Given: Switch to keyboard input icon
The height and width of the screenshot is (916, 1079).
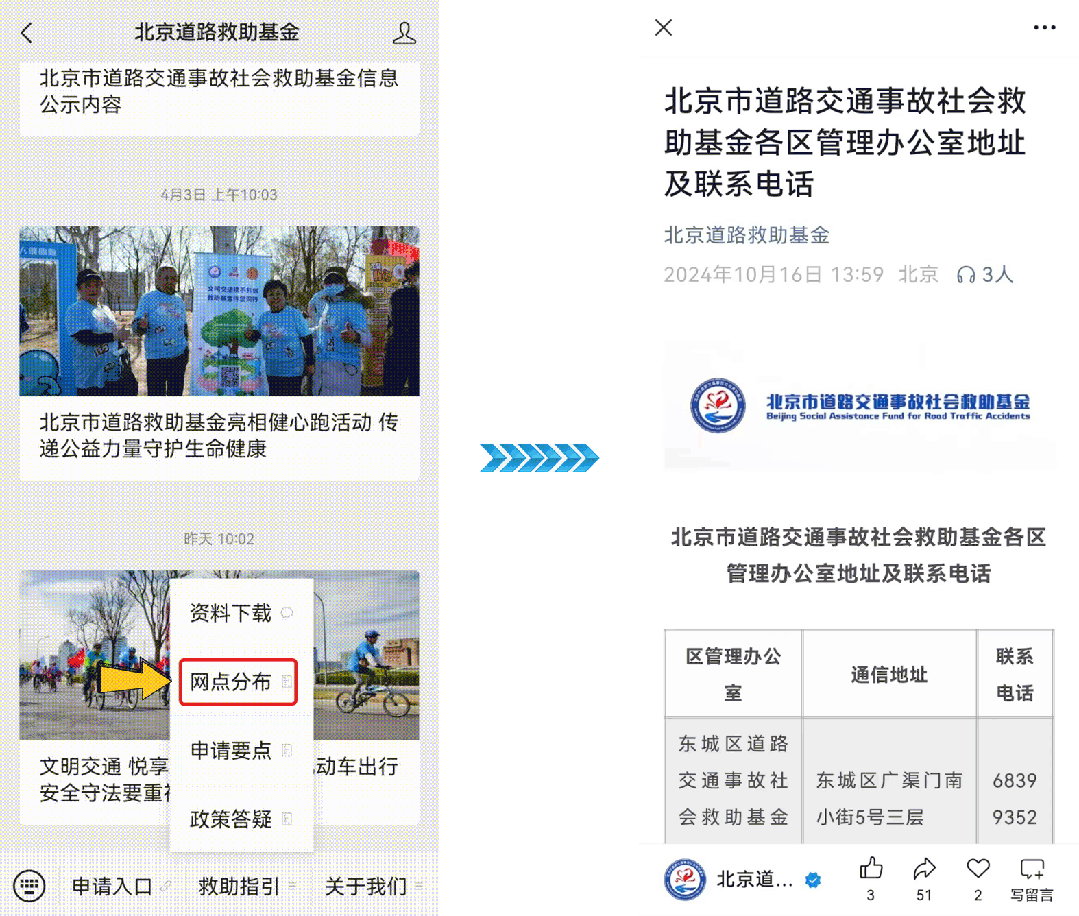Looking at the screenshot, I should 30,885.
